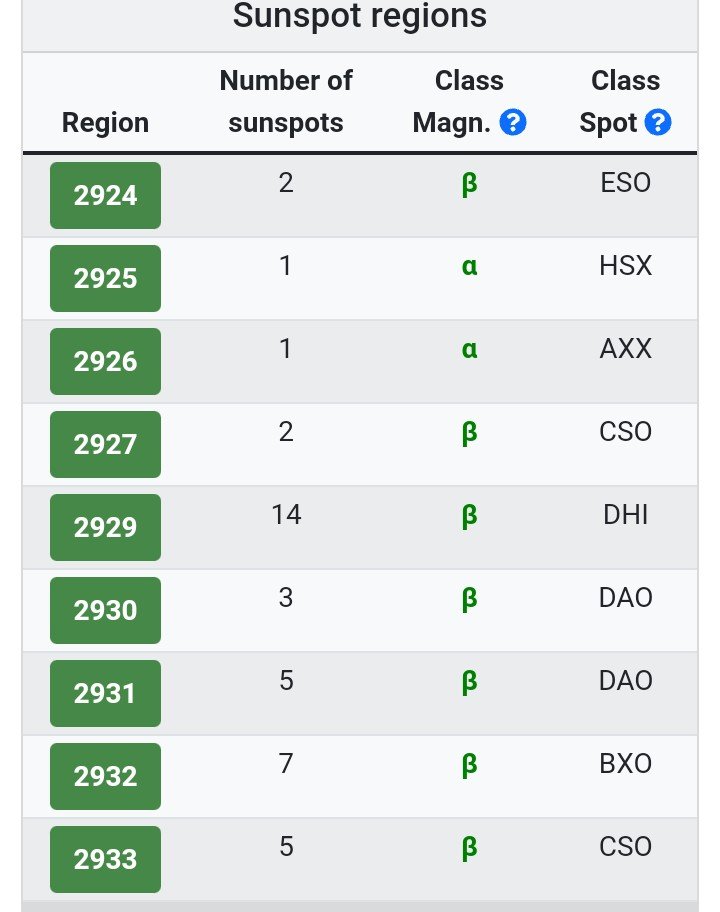Open sunspot region 2929
This screenshot has width=720, height=912.
tap(105, 528)
